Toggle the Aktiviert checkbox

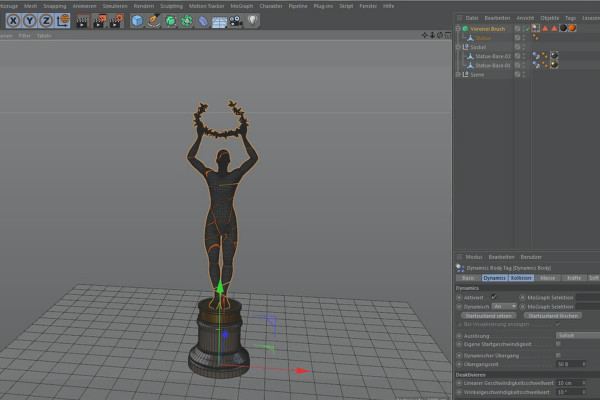494,297
